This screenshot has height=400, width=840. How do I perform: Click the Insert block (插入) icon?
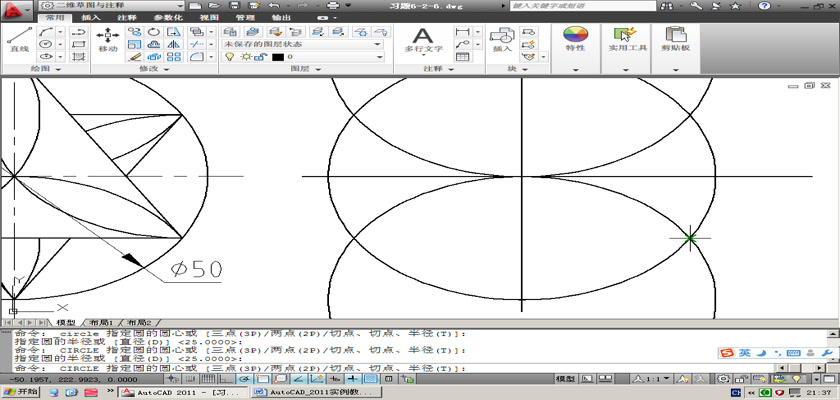click(502, 40)
